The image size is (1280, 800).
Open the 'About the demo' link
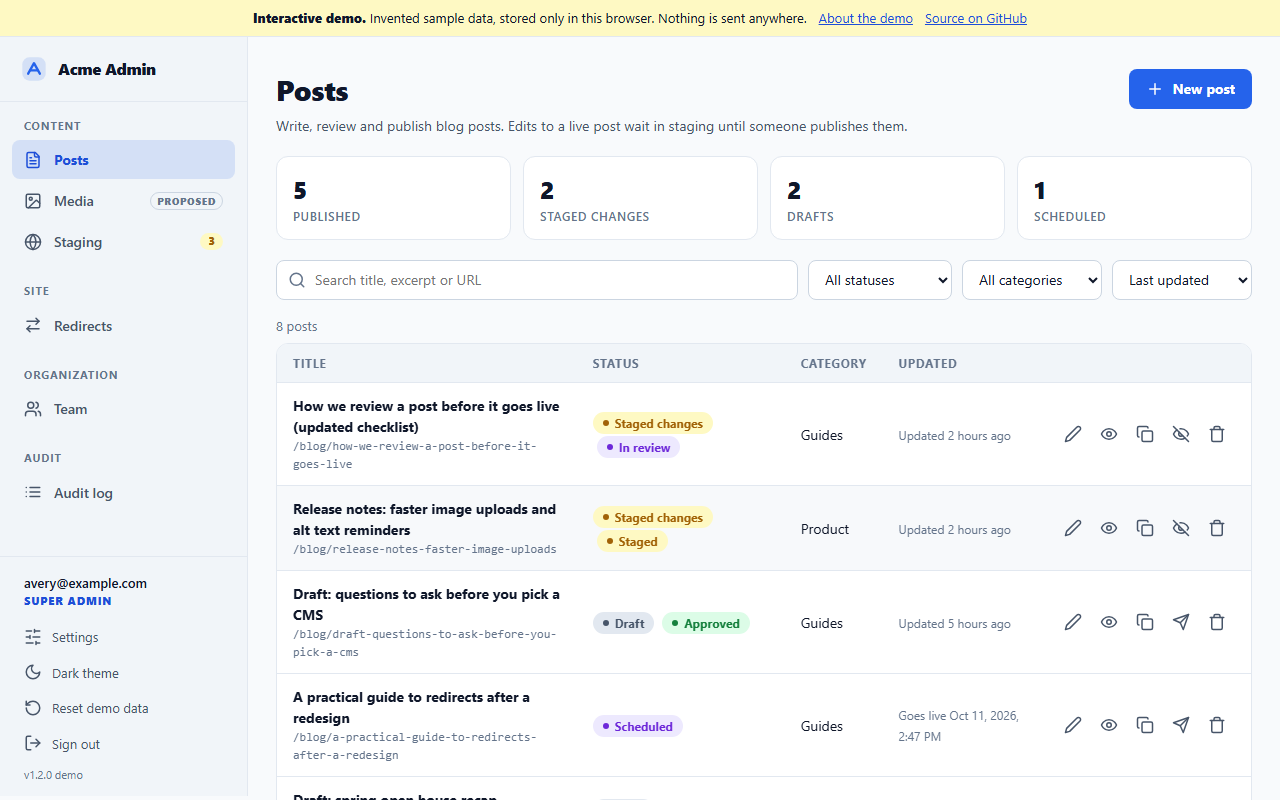865,18
